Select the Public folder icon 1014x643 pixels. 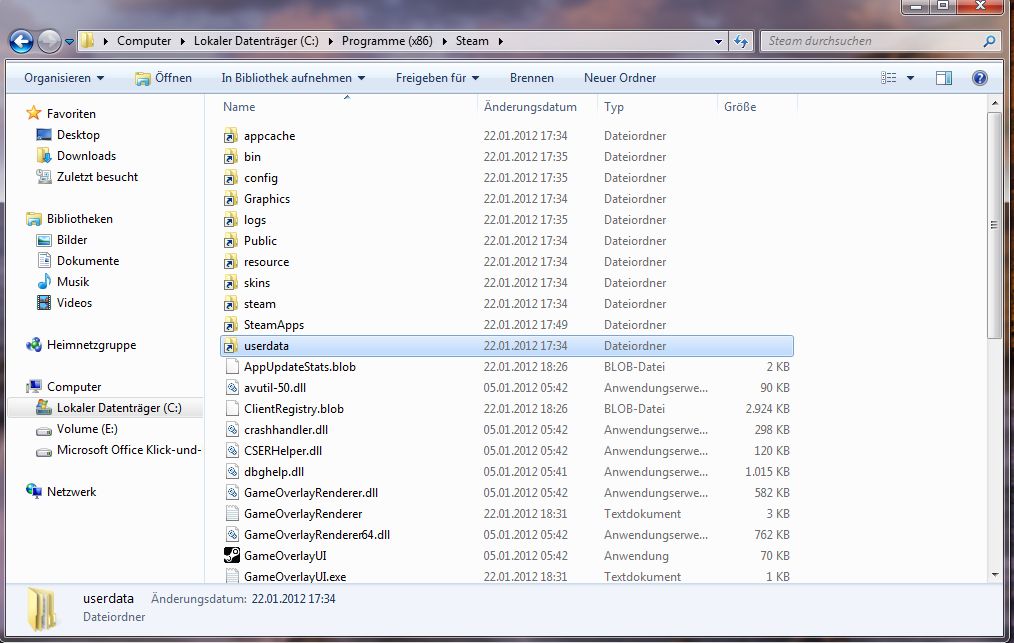point(231,241)
